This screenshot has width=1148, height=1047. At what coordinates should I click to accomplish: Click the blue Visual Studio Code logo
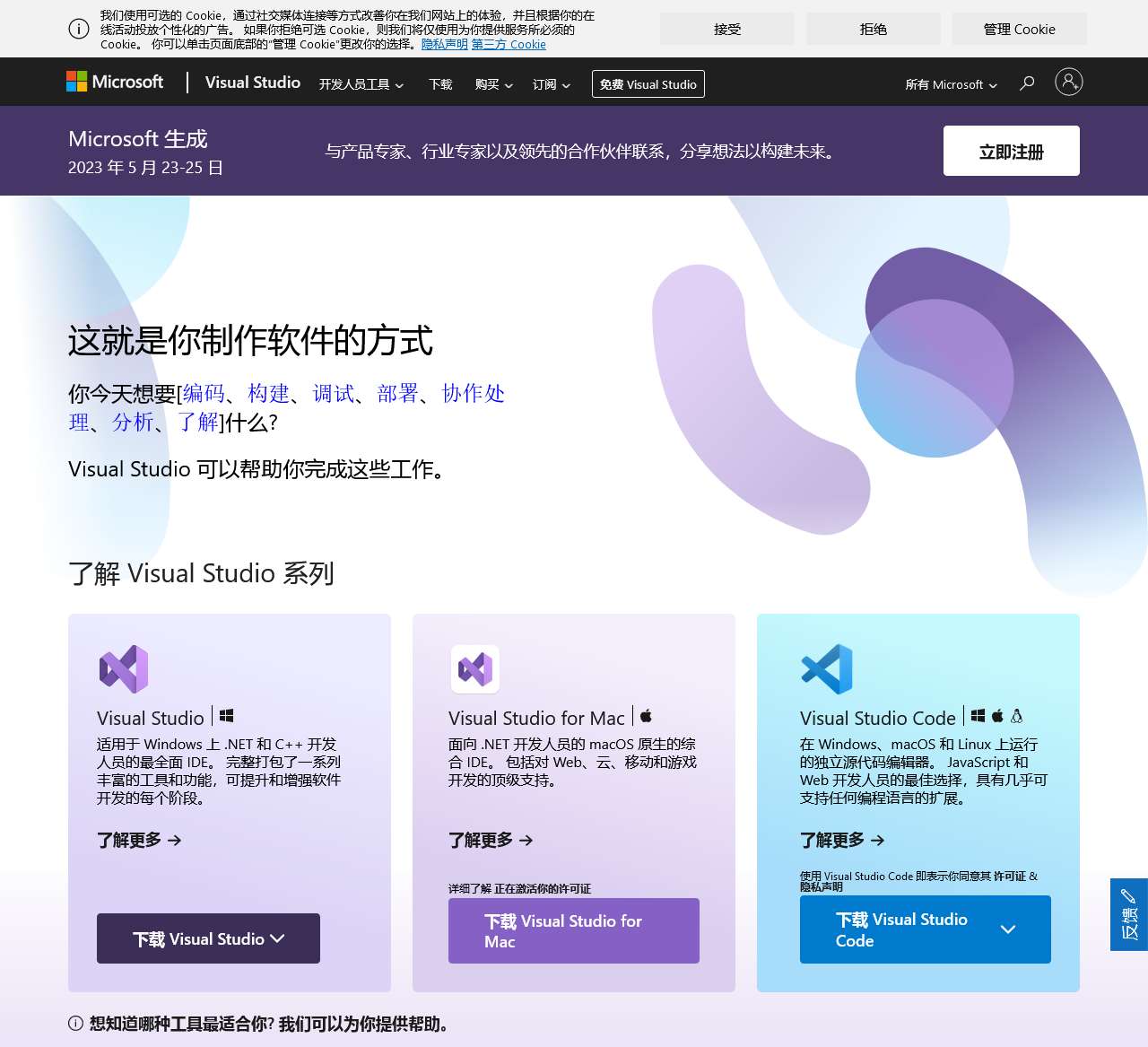point(826,669)
